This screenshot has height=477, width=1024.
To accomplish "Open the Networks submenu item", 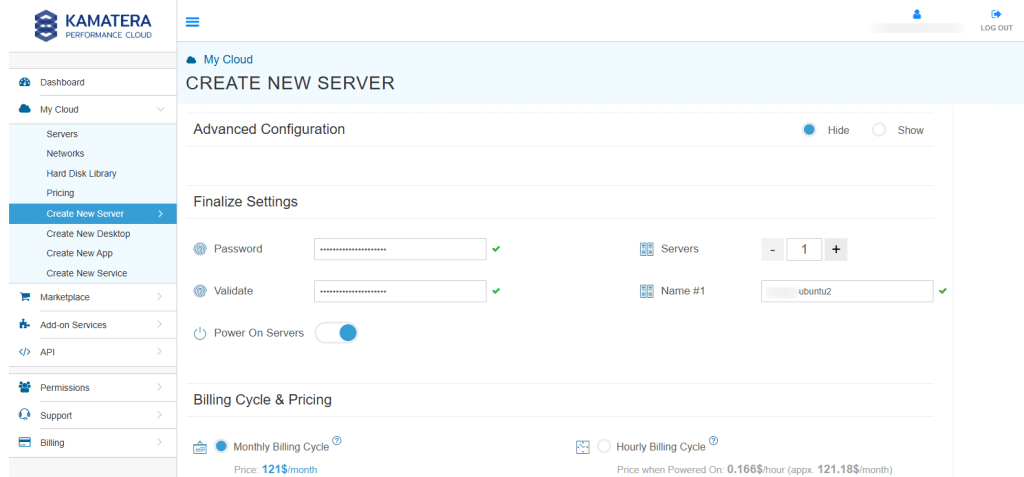I will [65, 154].
